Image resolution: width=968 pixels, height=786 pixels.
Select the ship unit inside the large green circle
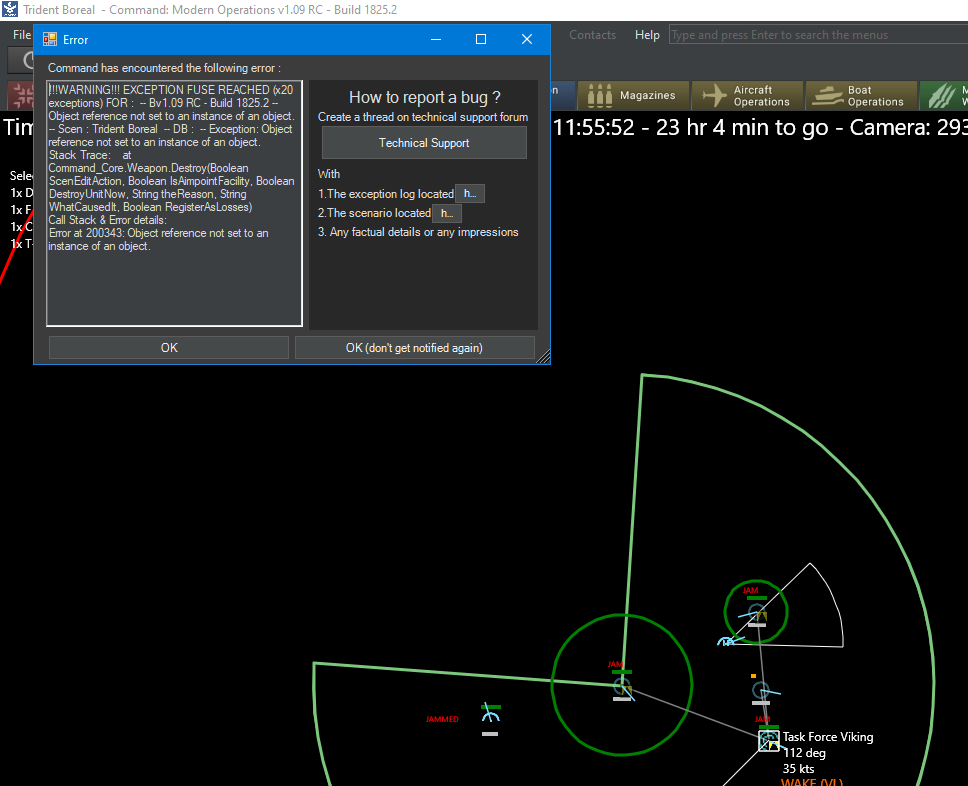(622, 686)
